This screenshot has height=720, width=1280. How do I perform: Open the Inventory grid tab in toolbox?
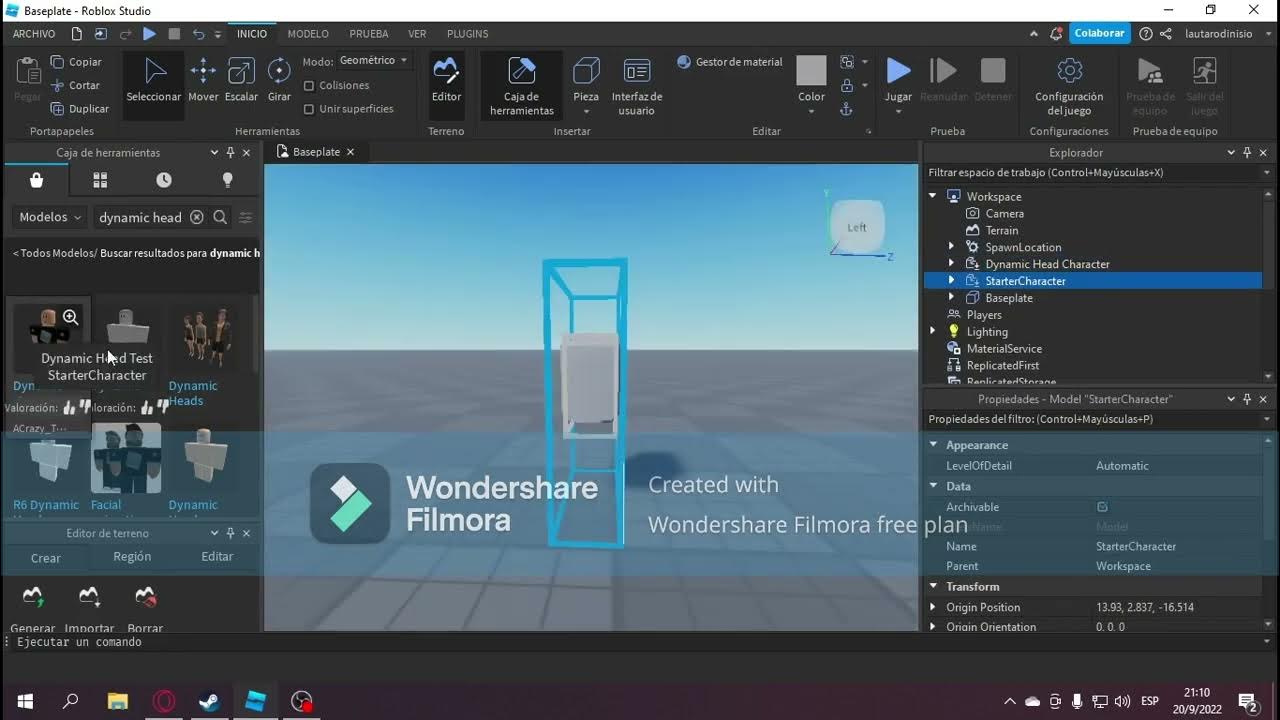pyautogui.click(x=100, y=180)
